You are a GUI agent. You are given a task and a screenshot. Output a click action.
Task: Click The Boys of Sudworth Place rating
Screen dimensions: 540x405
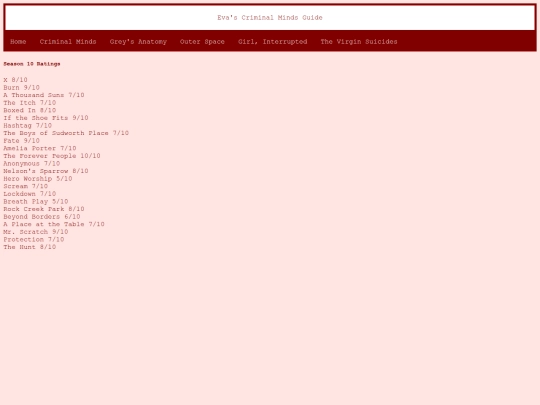tap(66, 133)
